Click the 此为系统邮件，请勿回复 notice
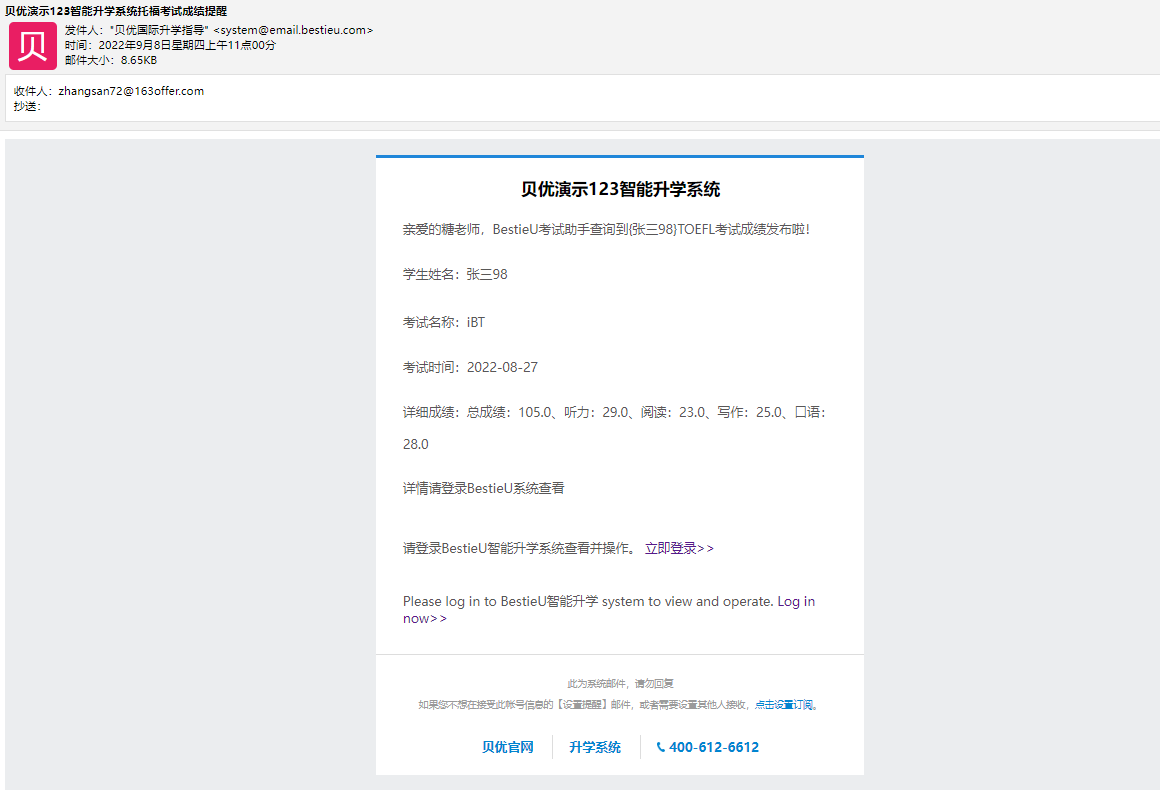 coord(620,683)
